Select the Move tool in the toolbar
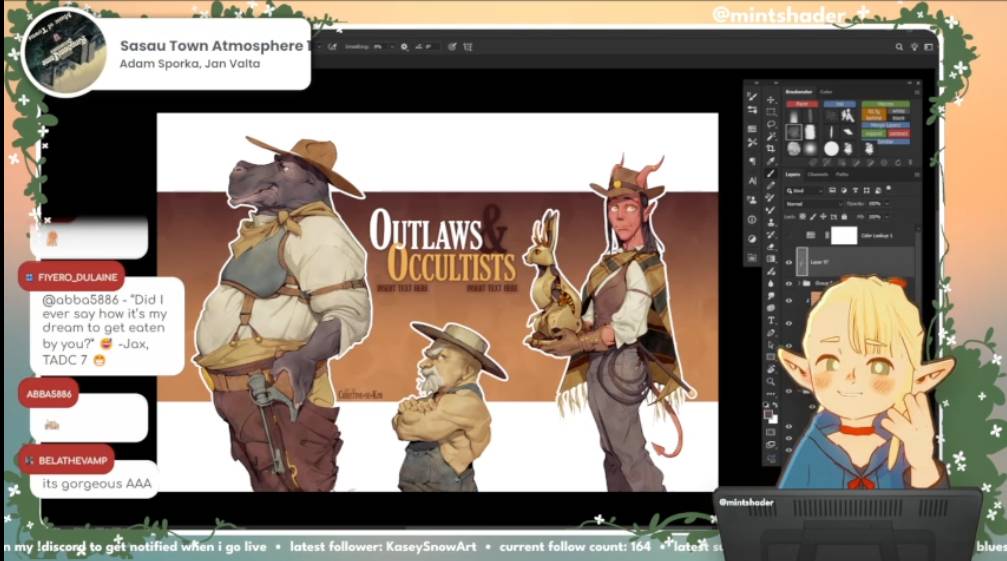Screen dimensions: 1007x561 (770, 100)
